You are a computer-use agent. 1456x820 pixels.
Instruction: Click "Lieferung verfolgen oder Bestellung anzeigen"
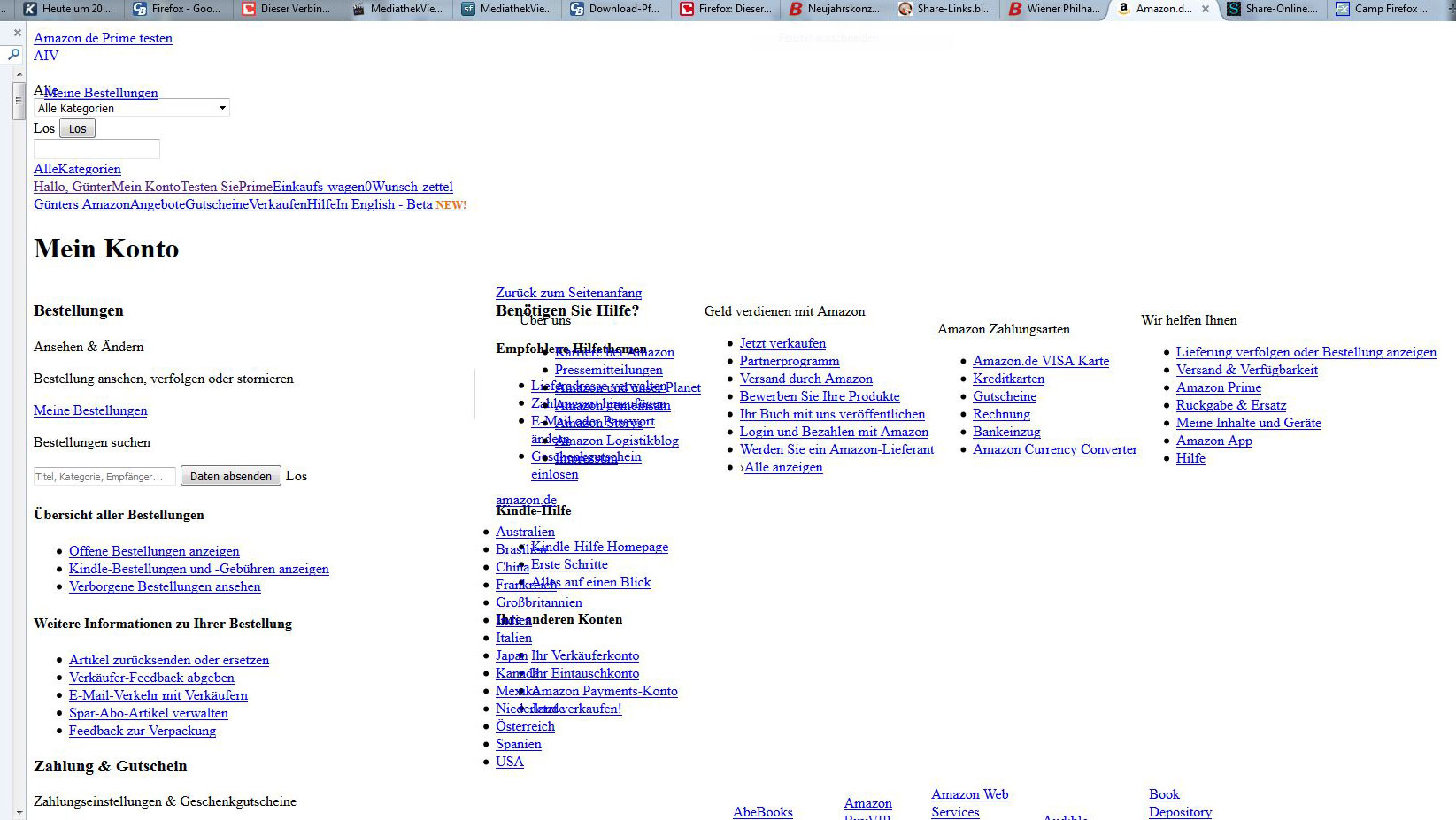point(1306,352)
